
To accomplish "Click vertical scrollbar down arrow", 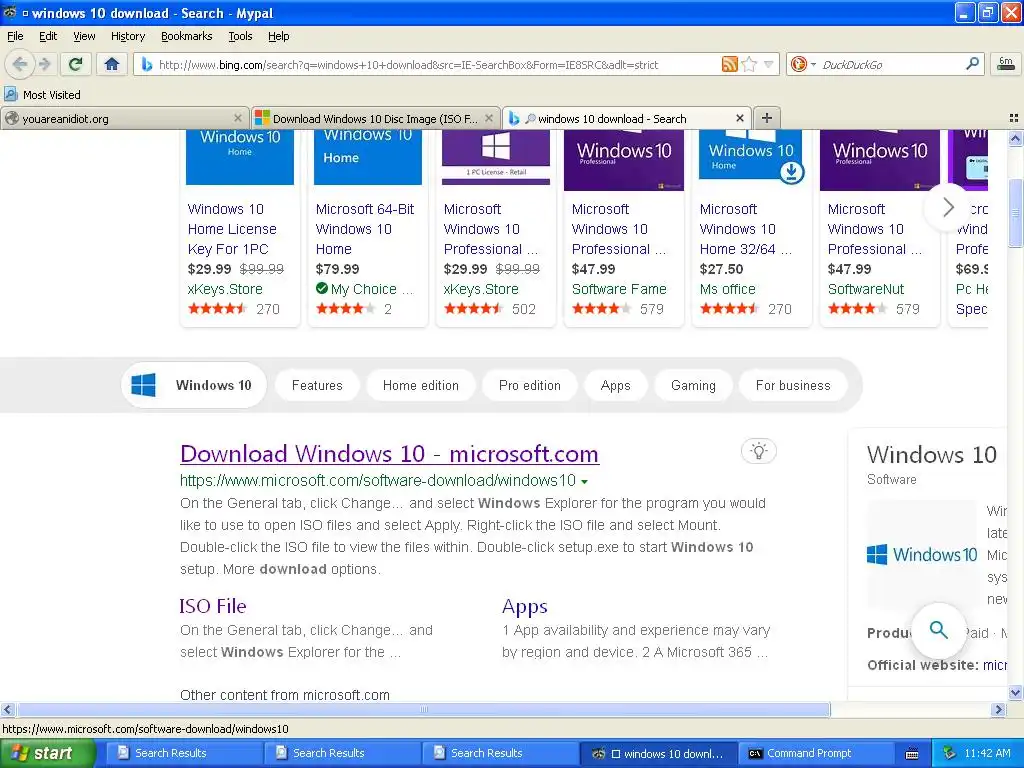I will (1015, 692).
